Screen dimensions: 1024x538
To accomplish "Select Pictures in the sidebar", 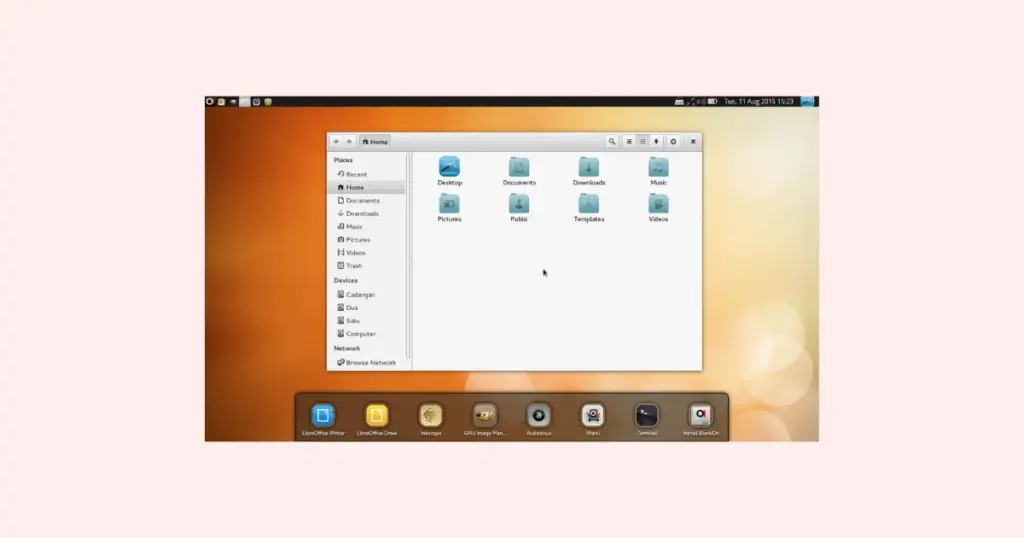I will point(366,240).
